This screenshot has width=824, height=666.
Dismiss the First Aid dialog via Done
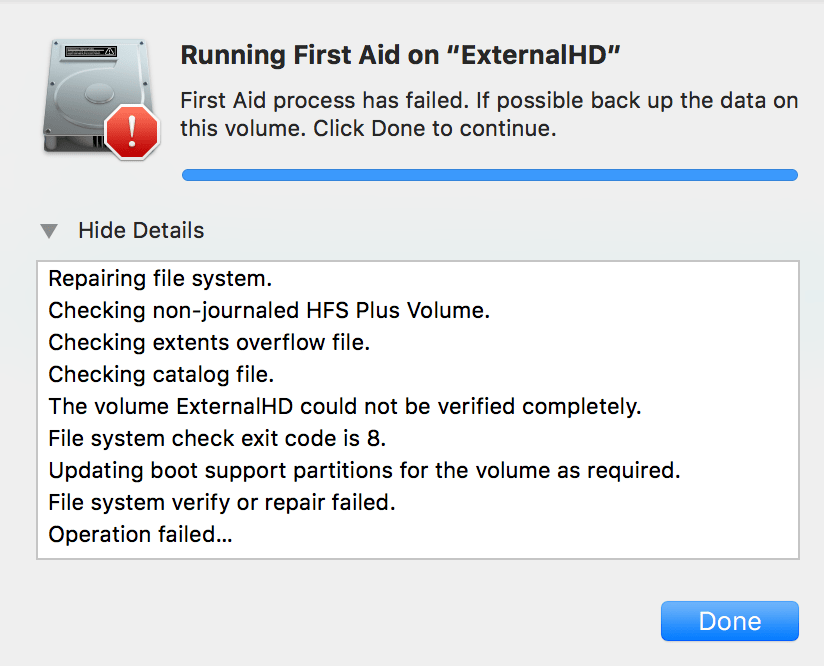[x=729, y=620]
